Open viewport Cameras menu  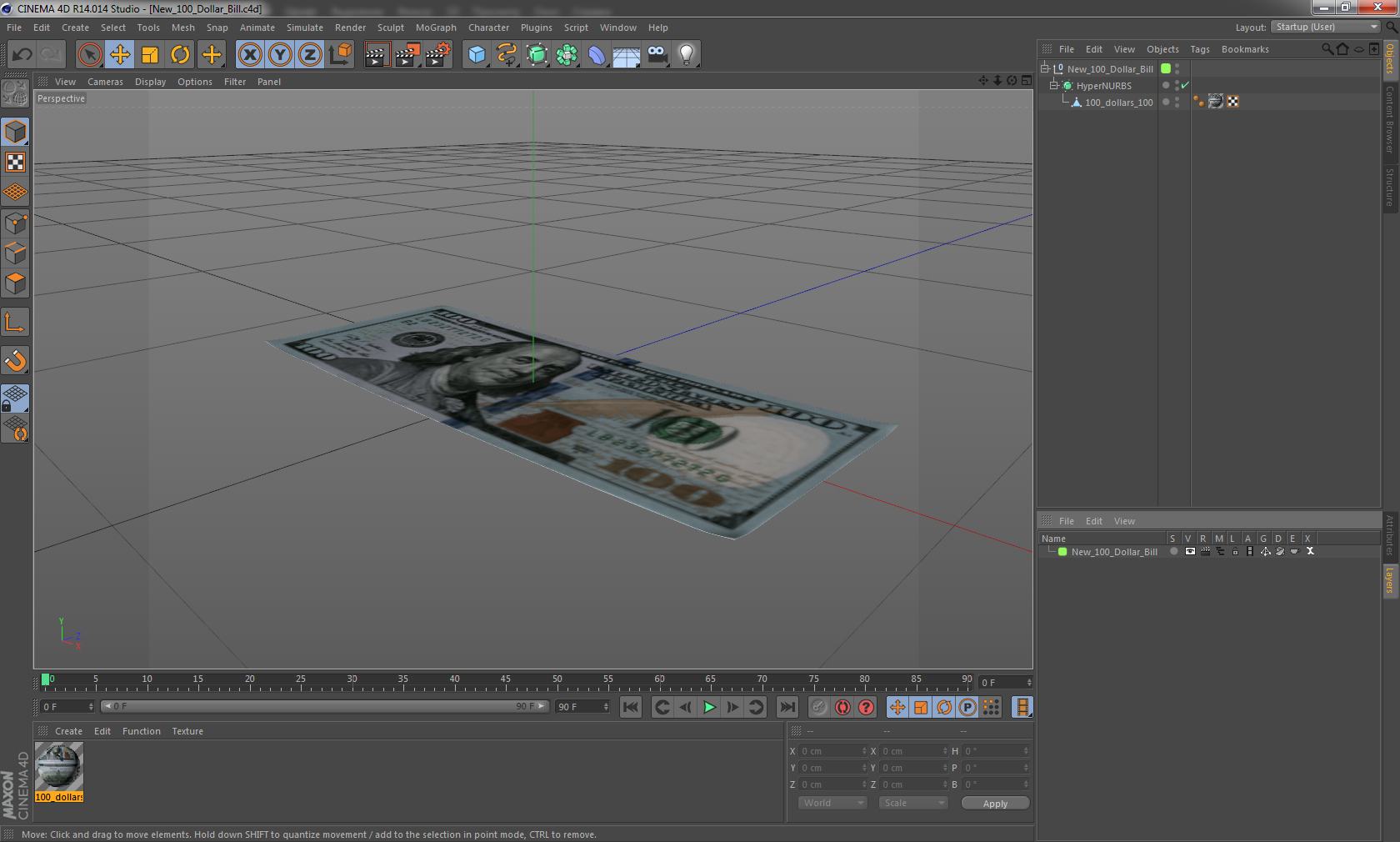tap(105, 82)
